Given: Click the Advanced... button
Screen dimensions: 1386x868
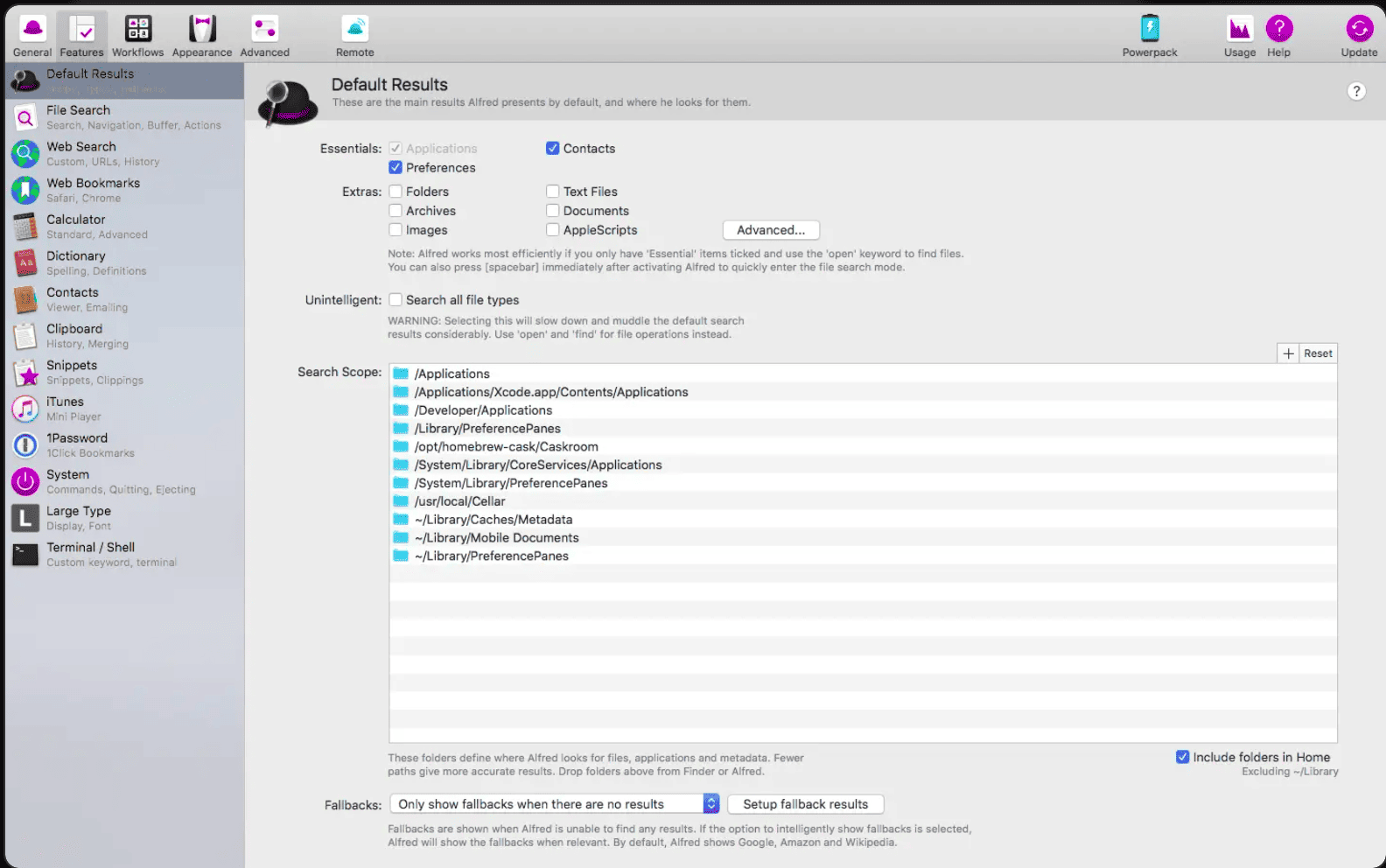Looking at the screenshot, I should tap(771, 230).
